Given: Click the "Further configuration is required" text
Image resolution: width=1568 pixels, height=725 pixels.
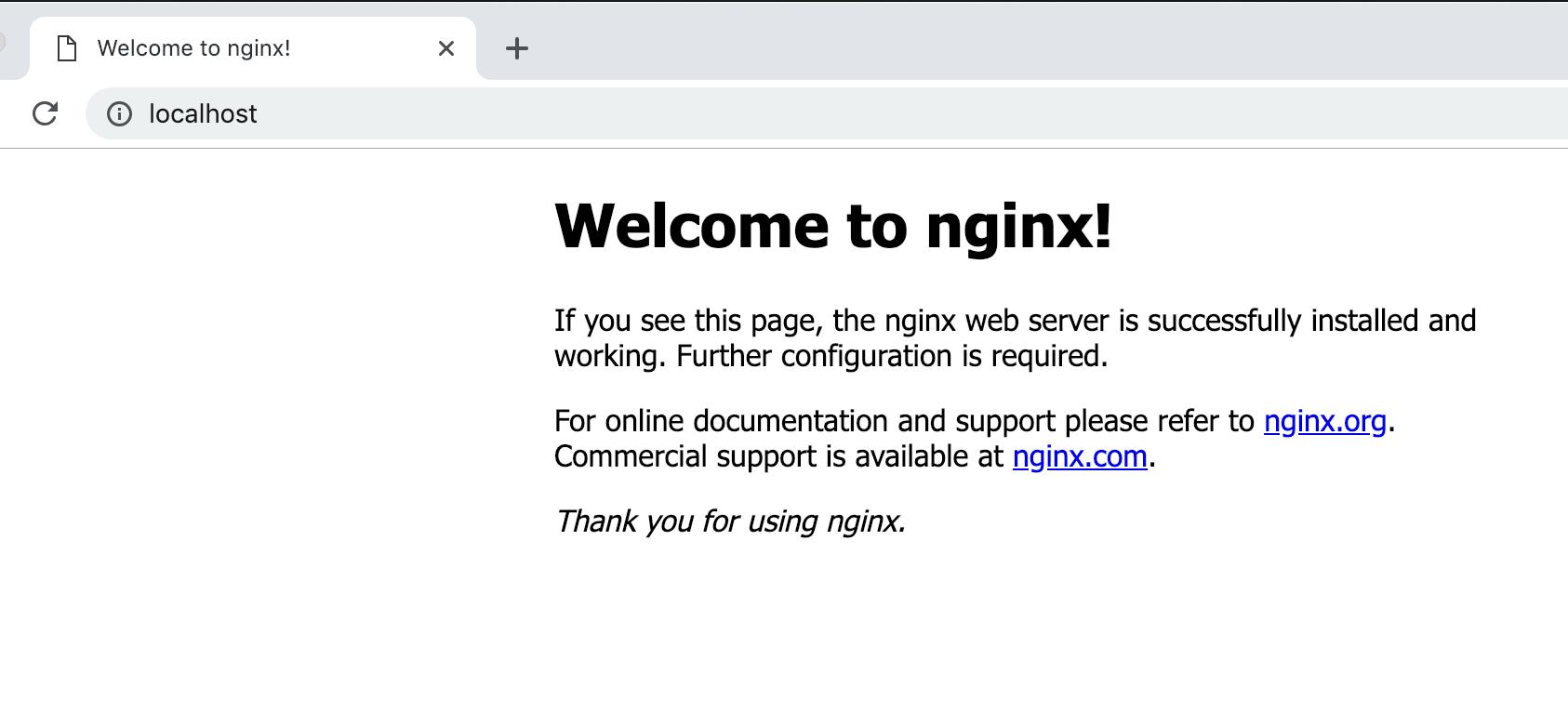Looking at the screenshot, I should point(891,356).
